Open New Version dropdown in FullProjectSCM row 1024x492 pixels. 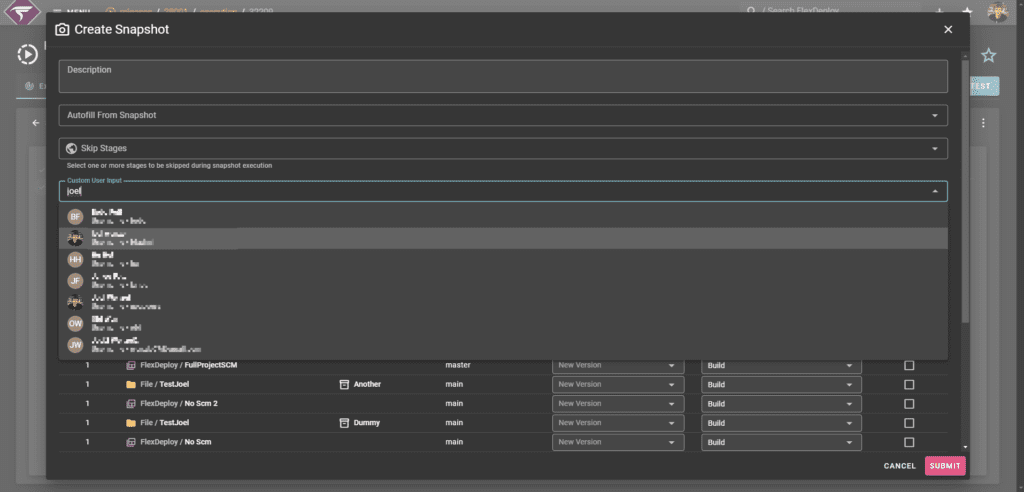click(x=618, y=365)
